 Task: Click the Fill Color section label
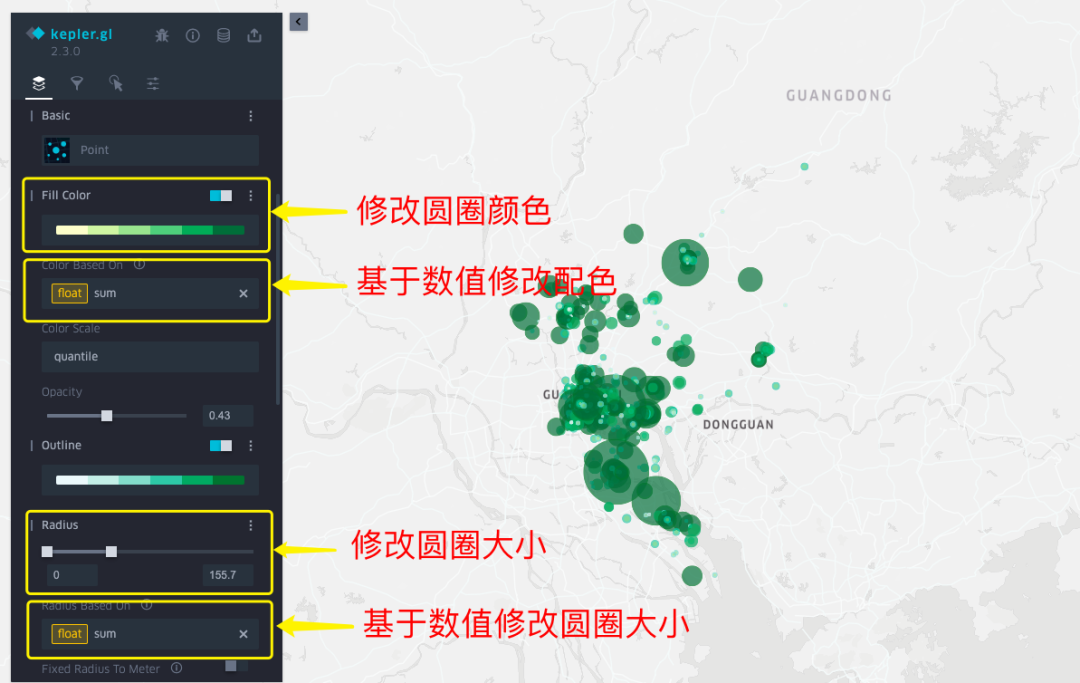(66, 196)
